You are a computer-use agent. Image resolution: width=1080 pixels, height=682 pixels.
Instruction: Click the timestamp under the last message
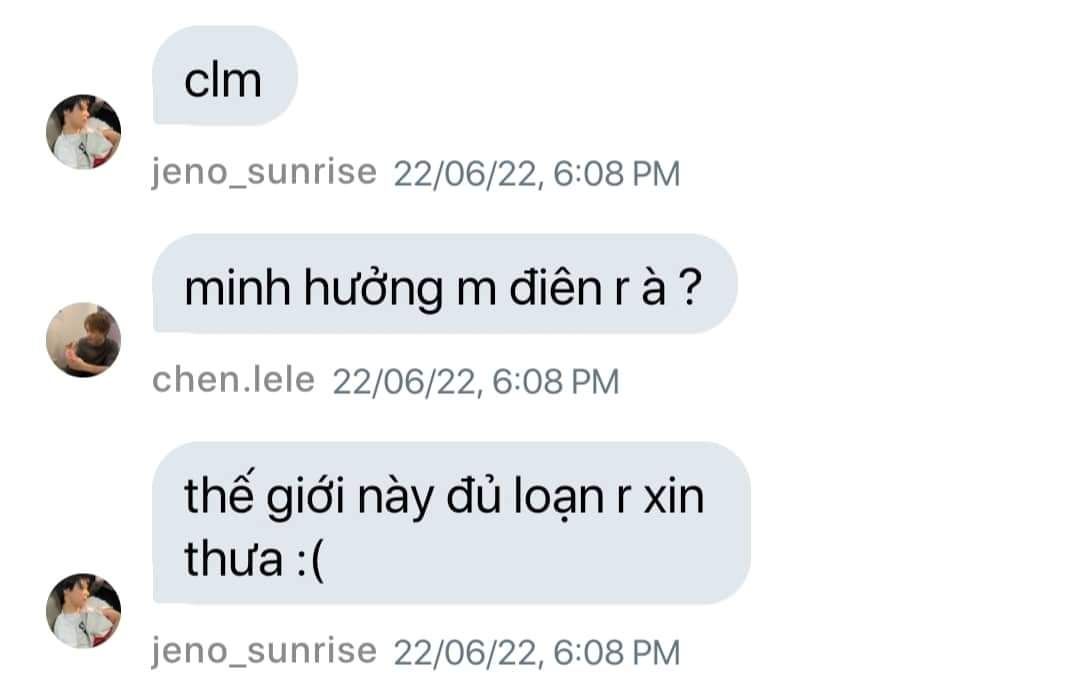click(x=537, y=652)
